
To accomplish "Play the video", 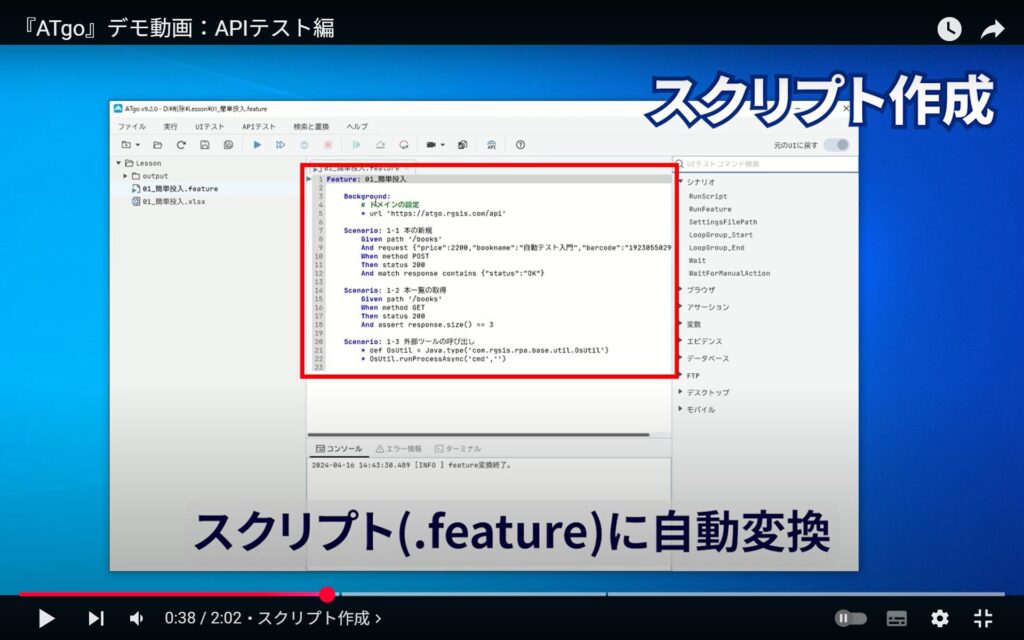I will coord(46,618).
